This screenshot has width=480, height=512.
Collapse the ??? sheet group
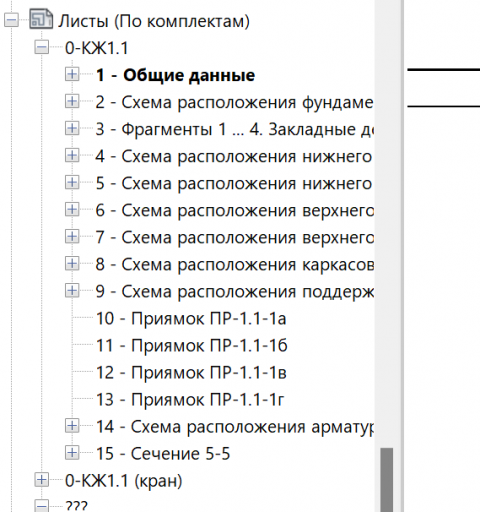coord(42,506)
